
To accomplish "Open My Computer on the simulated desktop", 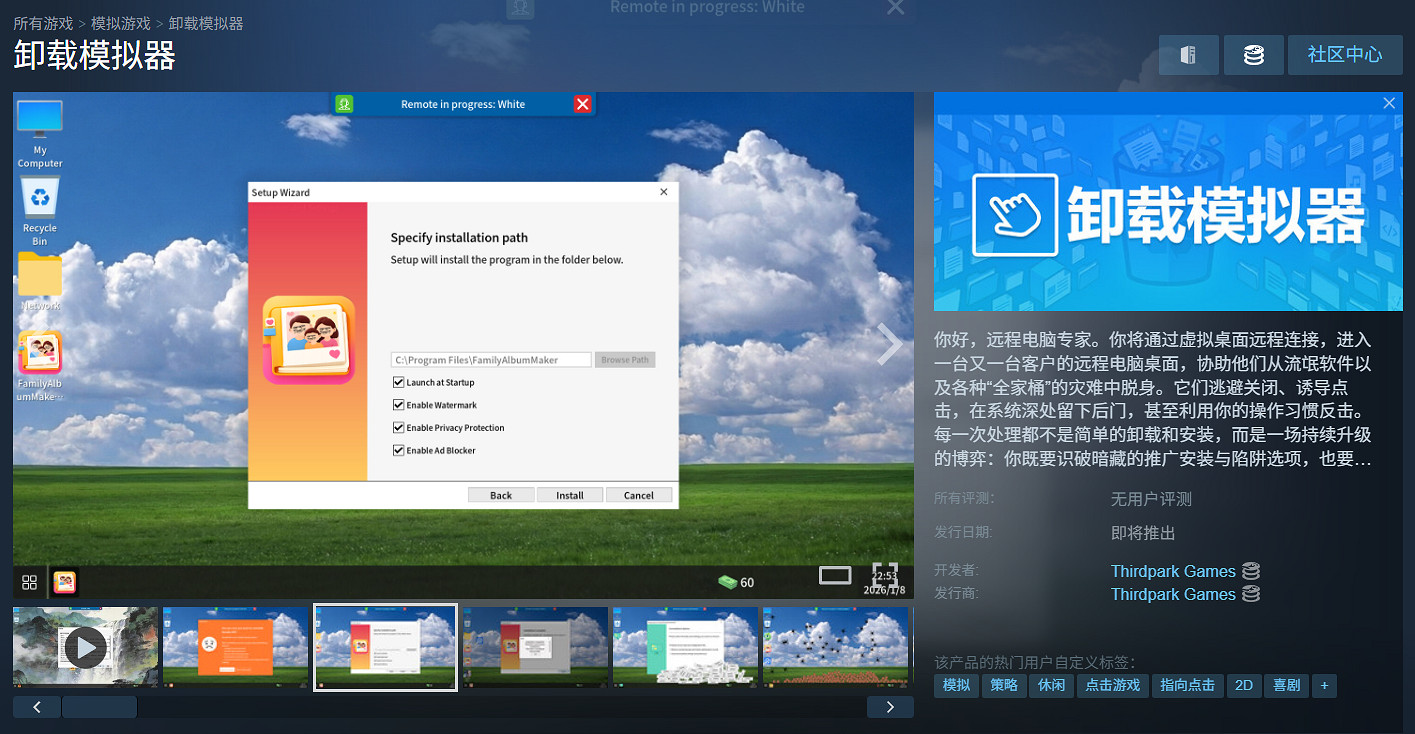I will [x=39, y=123].
